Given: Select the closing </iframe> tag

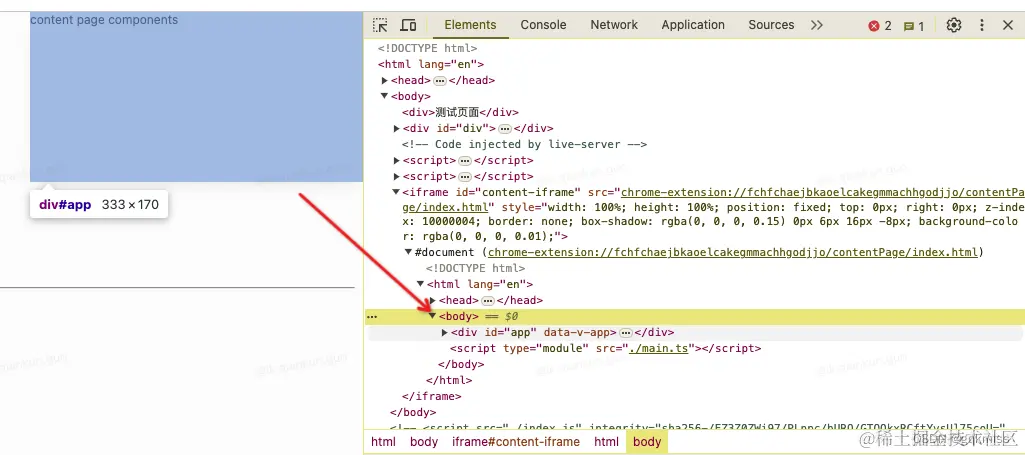Looking at the screenshot, I should tap(431, 396).
